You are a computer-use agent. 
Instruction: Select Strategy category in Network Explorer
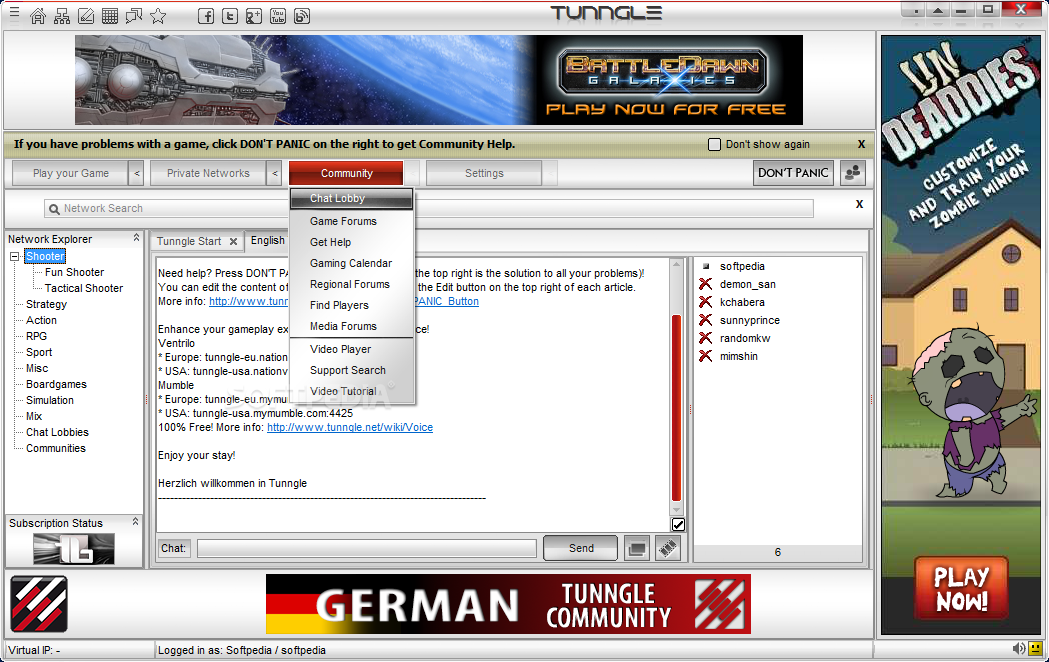[47, 304]
